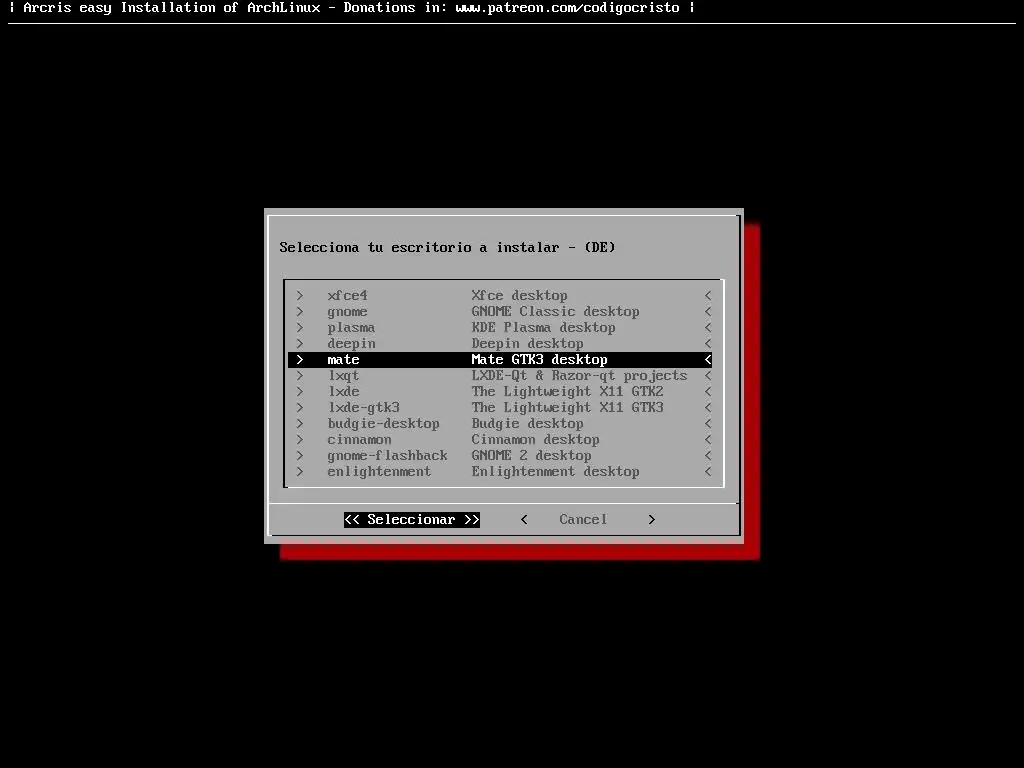Viewport: 1024px width, 768px height.
Task: Select gnome-flashback entry
Action: click(500, 456)
